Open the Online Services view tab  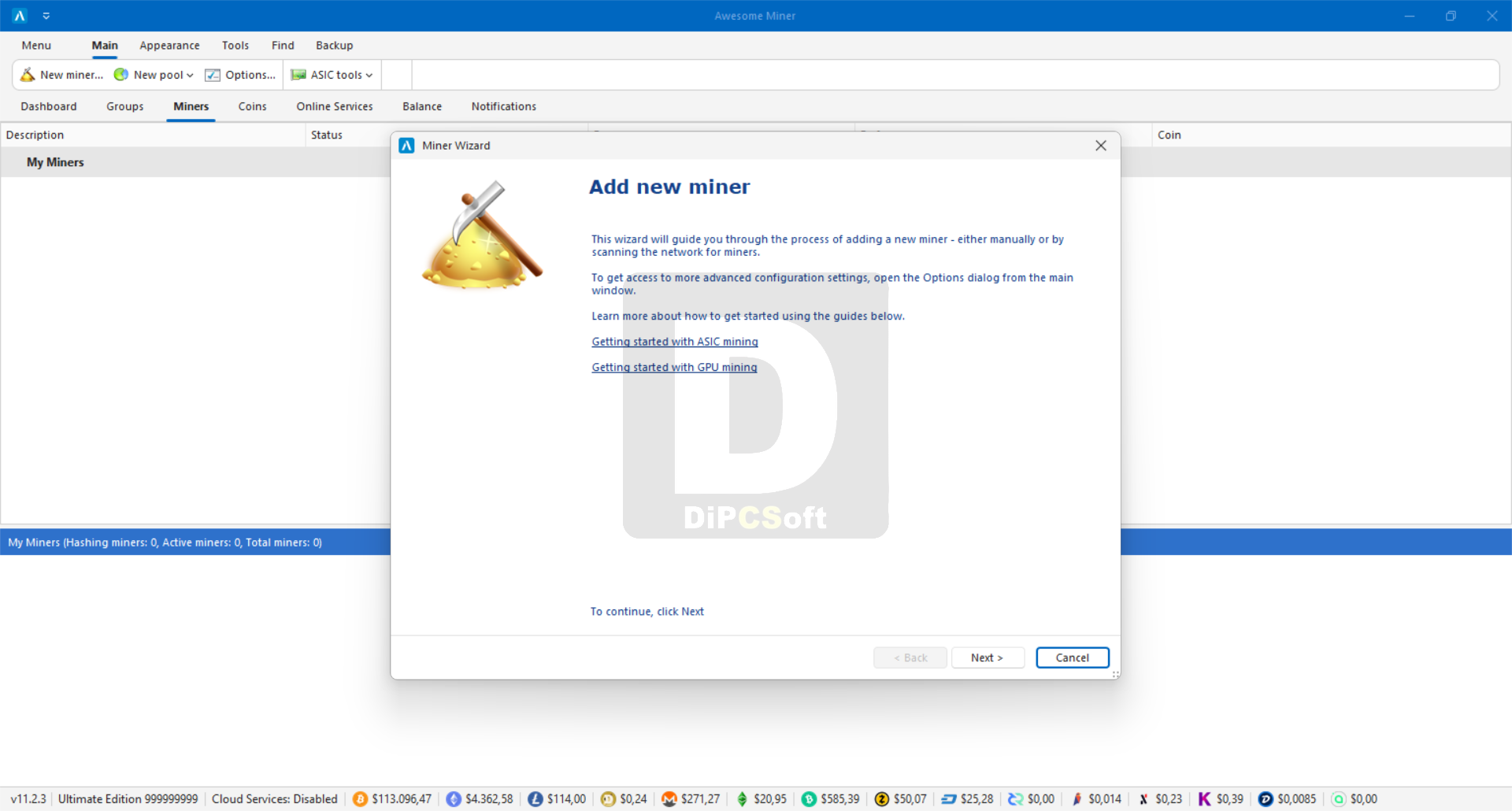tap(335, 106)
